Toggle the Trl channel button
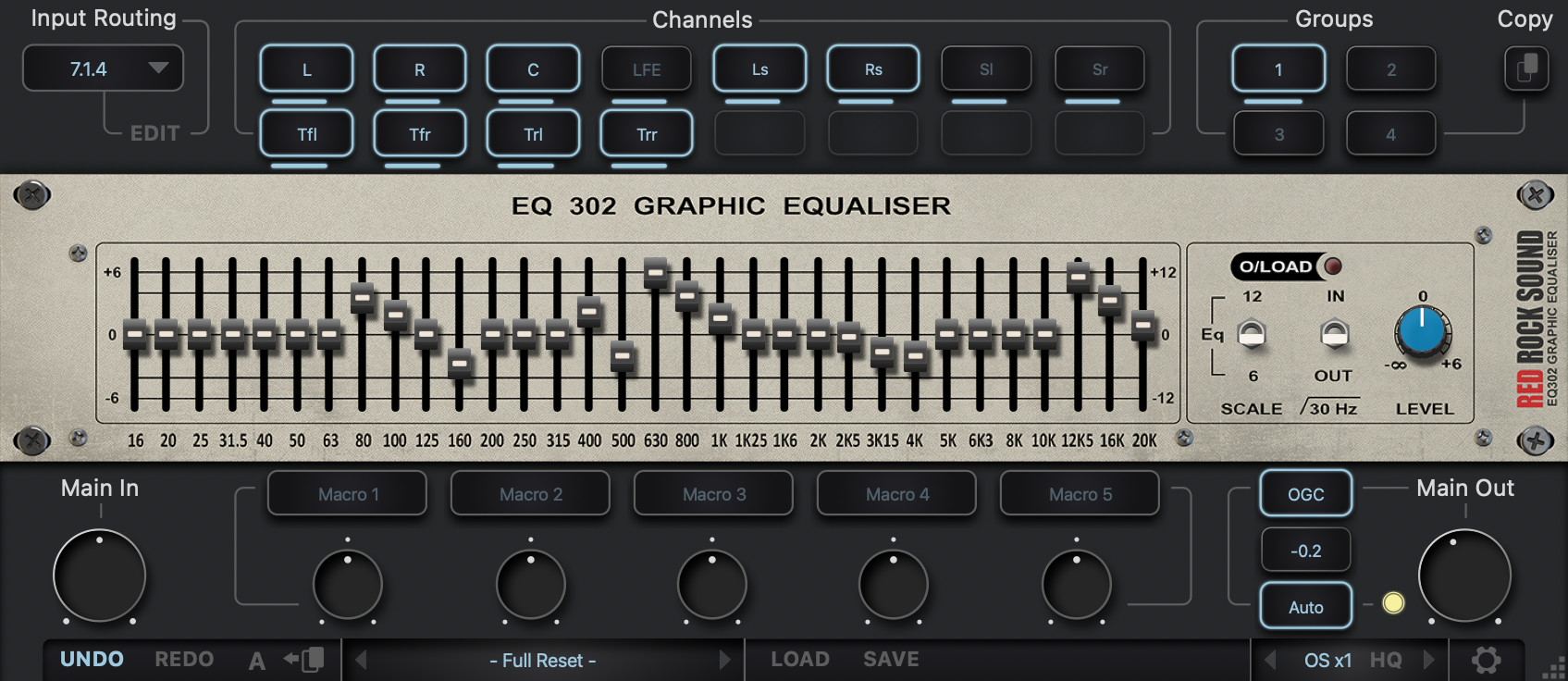The image size is (1568, 681). 533,134
